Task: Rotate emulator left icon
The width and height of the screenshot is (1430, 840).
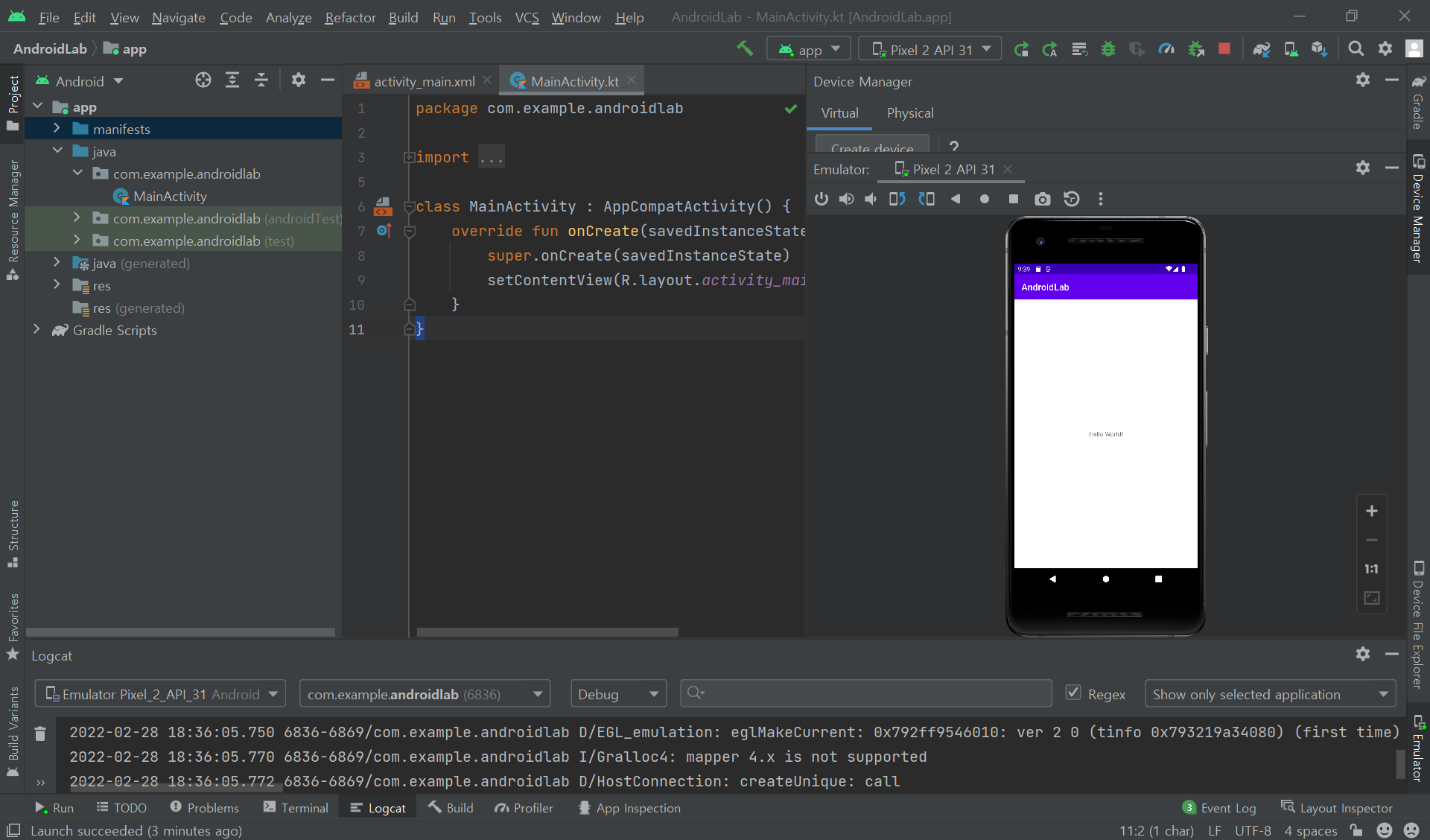Action: click(897, 199)
